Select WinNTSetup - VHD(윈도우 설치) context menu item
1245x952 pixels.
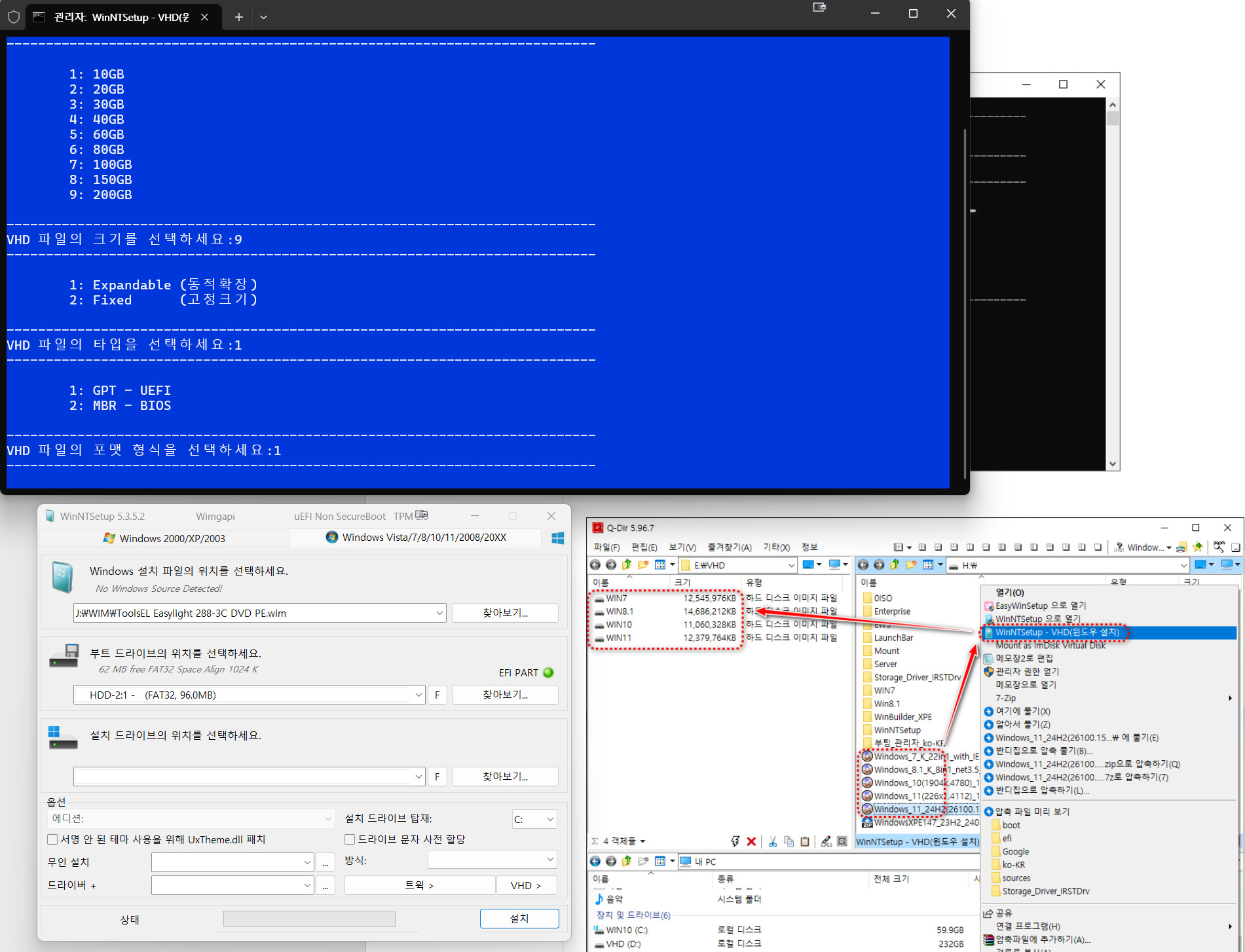[1109, 632]
